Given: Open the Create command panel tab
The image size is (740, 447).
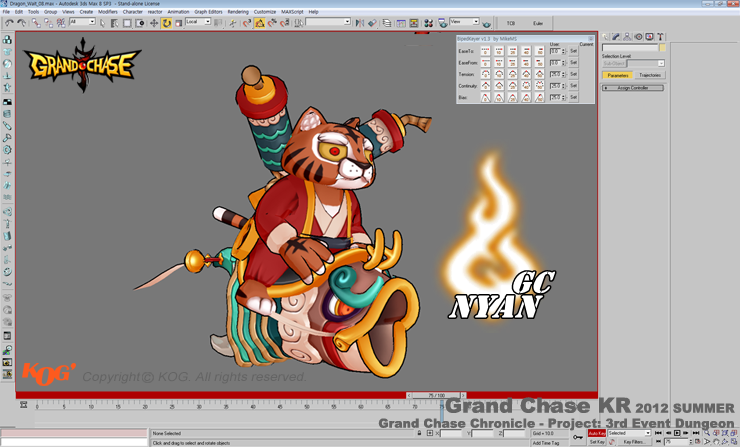Looking at the screenshot, I should [605, 36].
